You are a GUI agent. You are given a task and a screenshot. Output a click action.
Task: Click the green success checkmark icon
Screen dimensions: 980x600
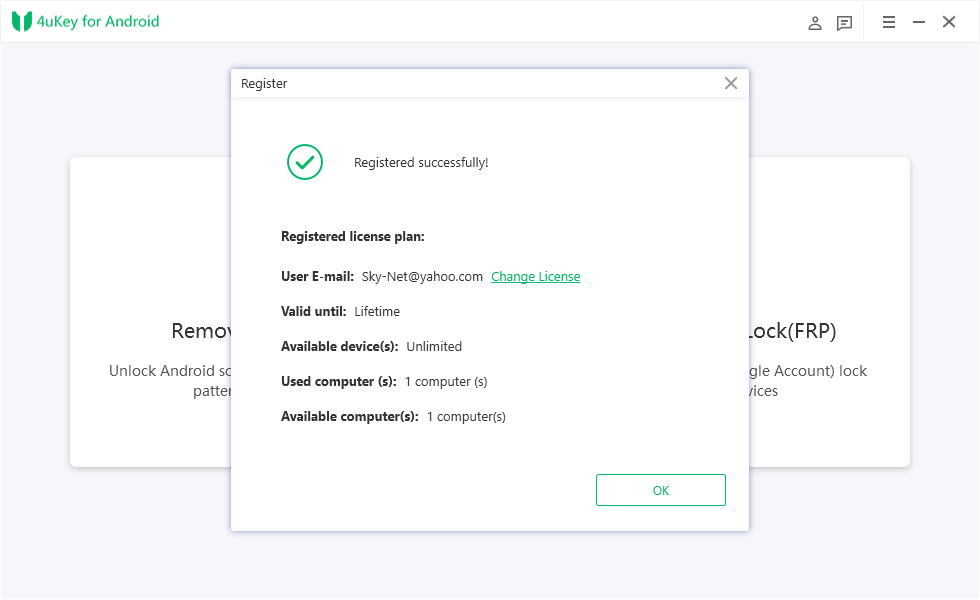(305, 162)
